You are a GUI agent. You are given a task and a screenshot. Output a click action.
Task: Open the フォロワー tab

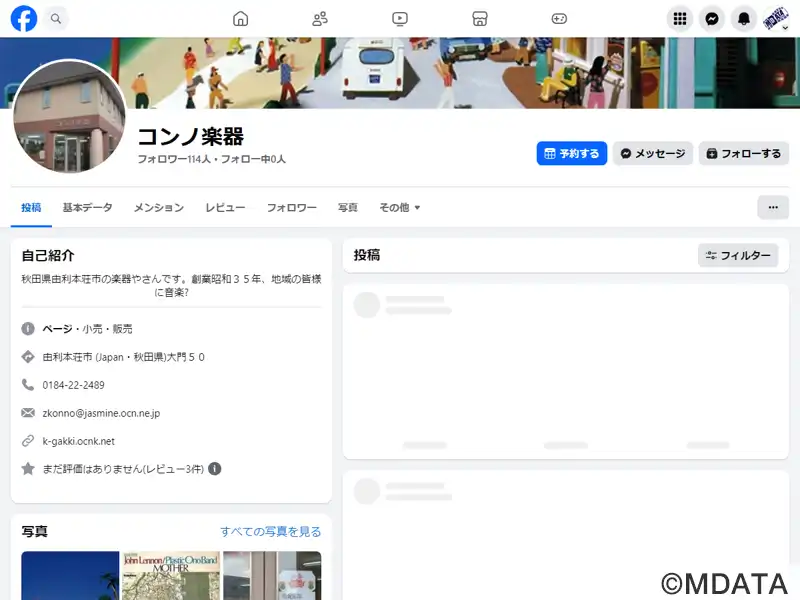(291, 208)
